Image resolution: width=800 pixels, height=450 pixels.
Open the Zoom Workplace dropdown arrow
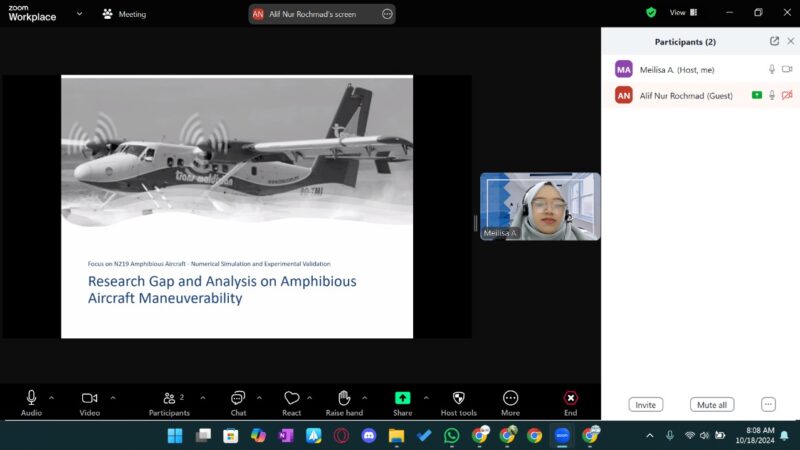coord(79,14)
